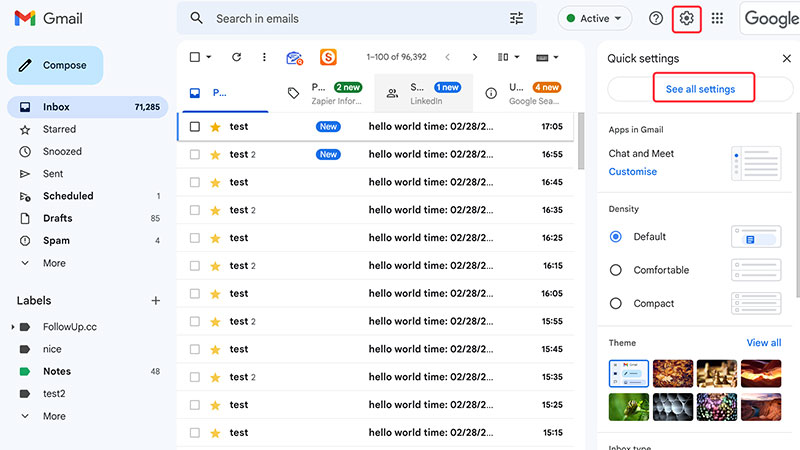Select the 16:15 test 2 email checkbox
800x450 pixels.
tap(194, 266)
